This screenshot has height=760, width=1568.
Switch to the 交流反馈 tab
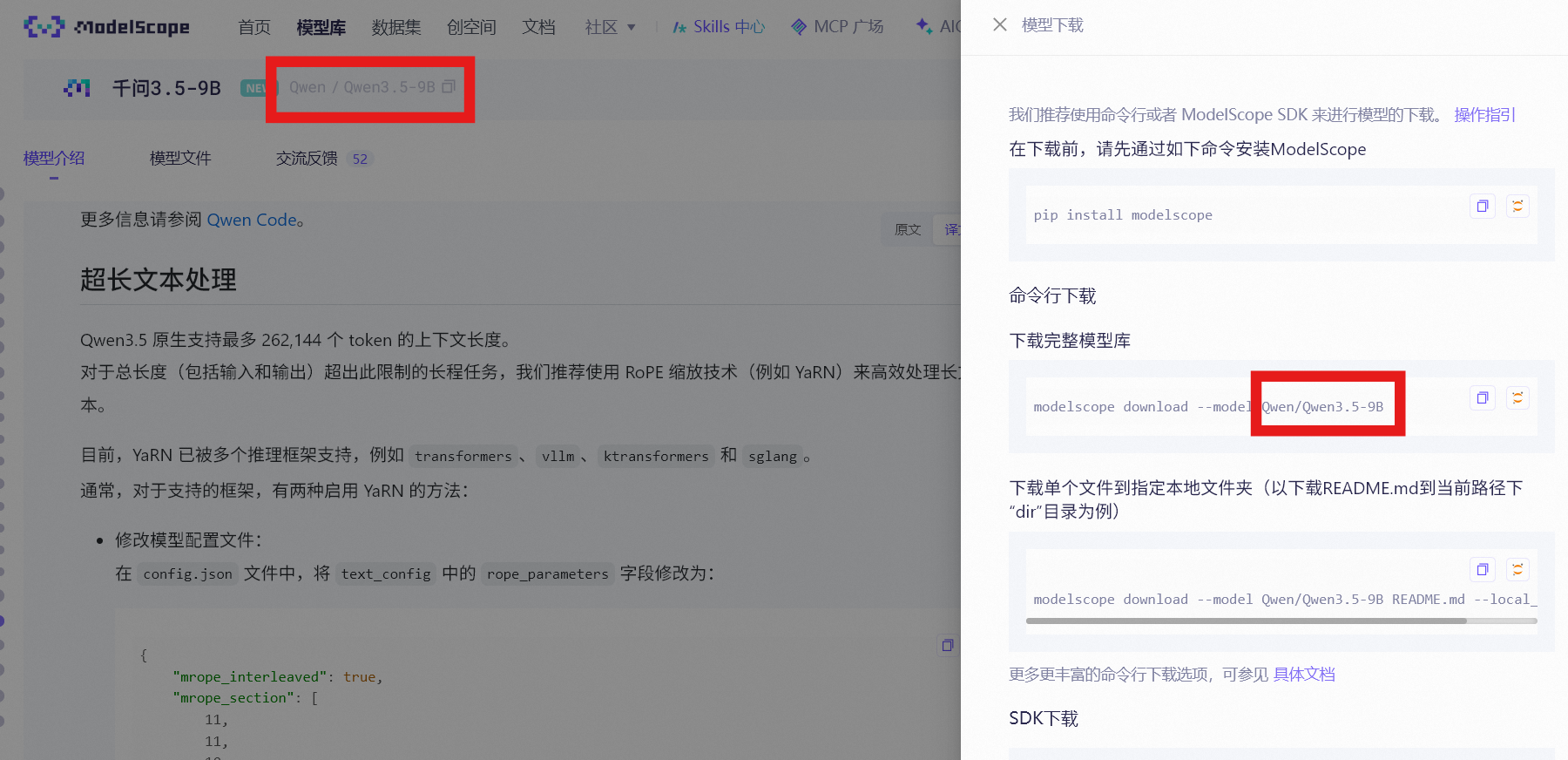(307, 158)
